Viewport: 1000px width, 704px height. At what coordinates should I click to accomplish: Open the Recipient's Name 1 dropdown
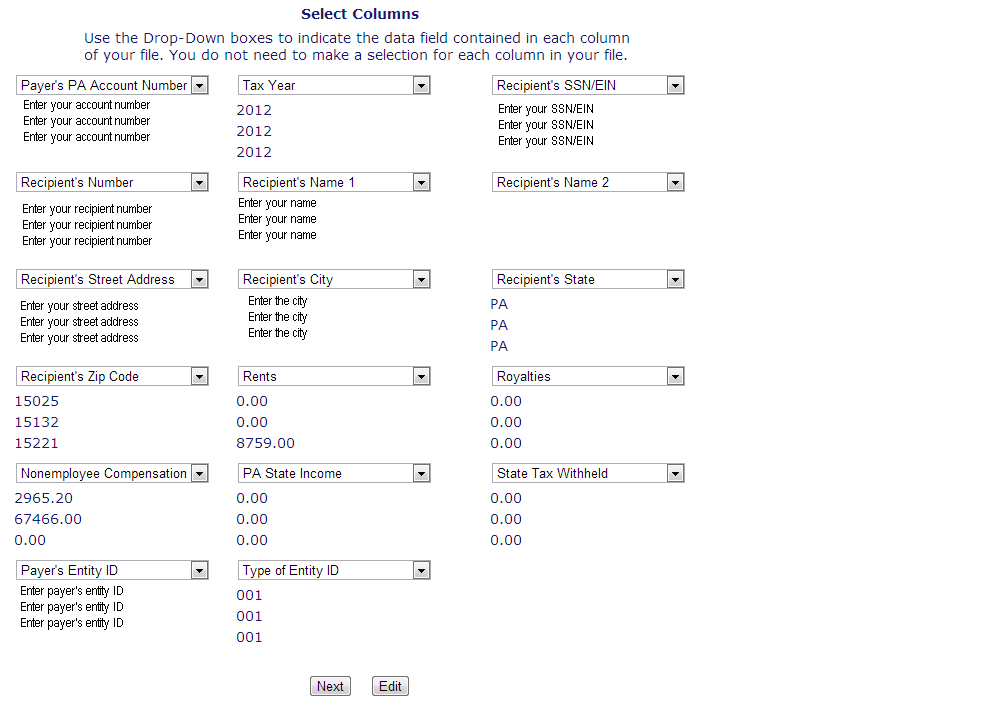[421, 182]
